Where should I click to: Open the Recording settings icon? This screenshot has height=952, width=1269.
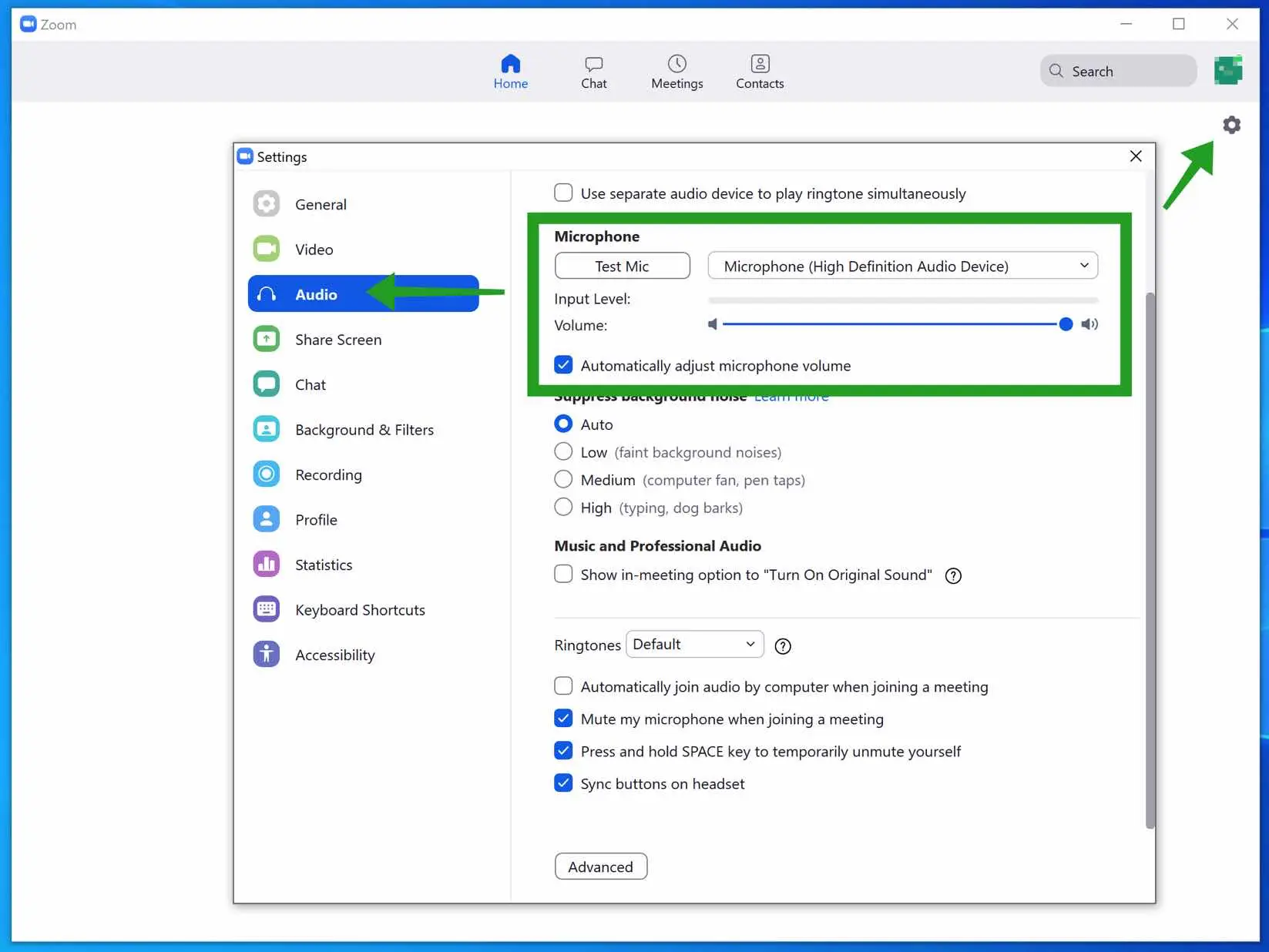pos(267,474)
